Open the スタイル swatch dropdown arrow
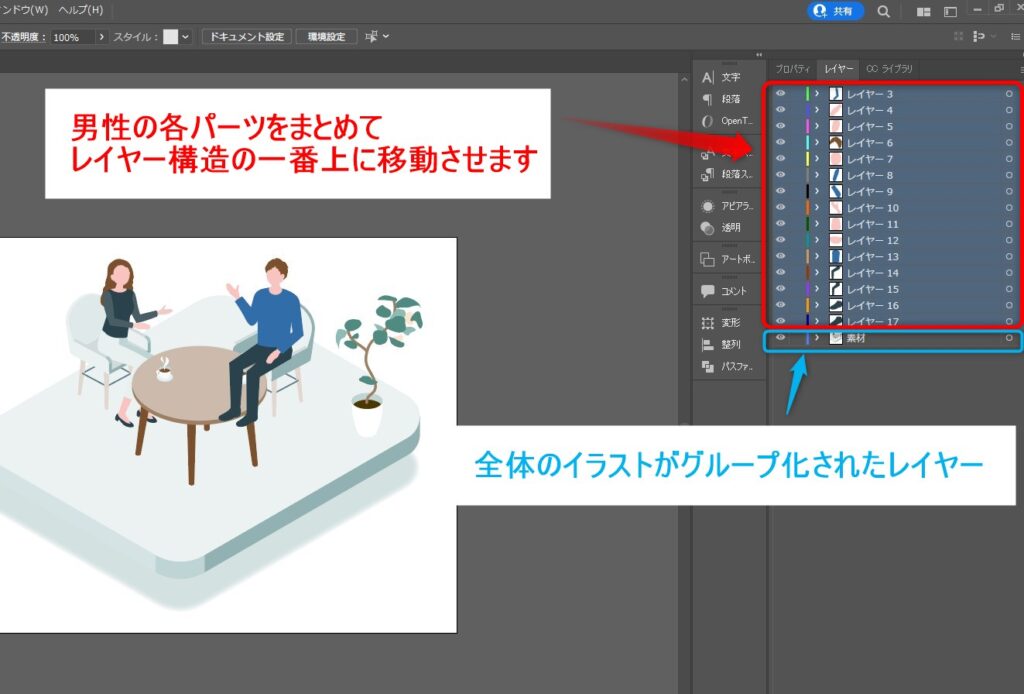Screen dimensions: 1024x694 point(185,37)
